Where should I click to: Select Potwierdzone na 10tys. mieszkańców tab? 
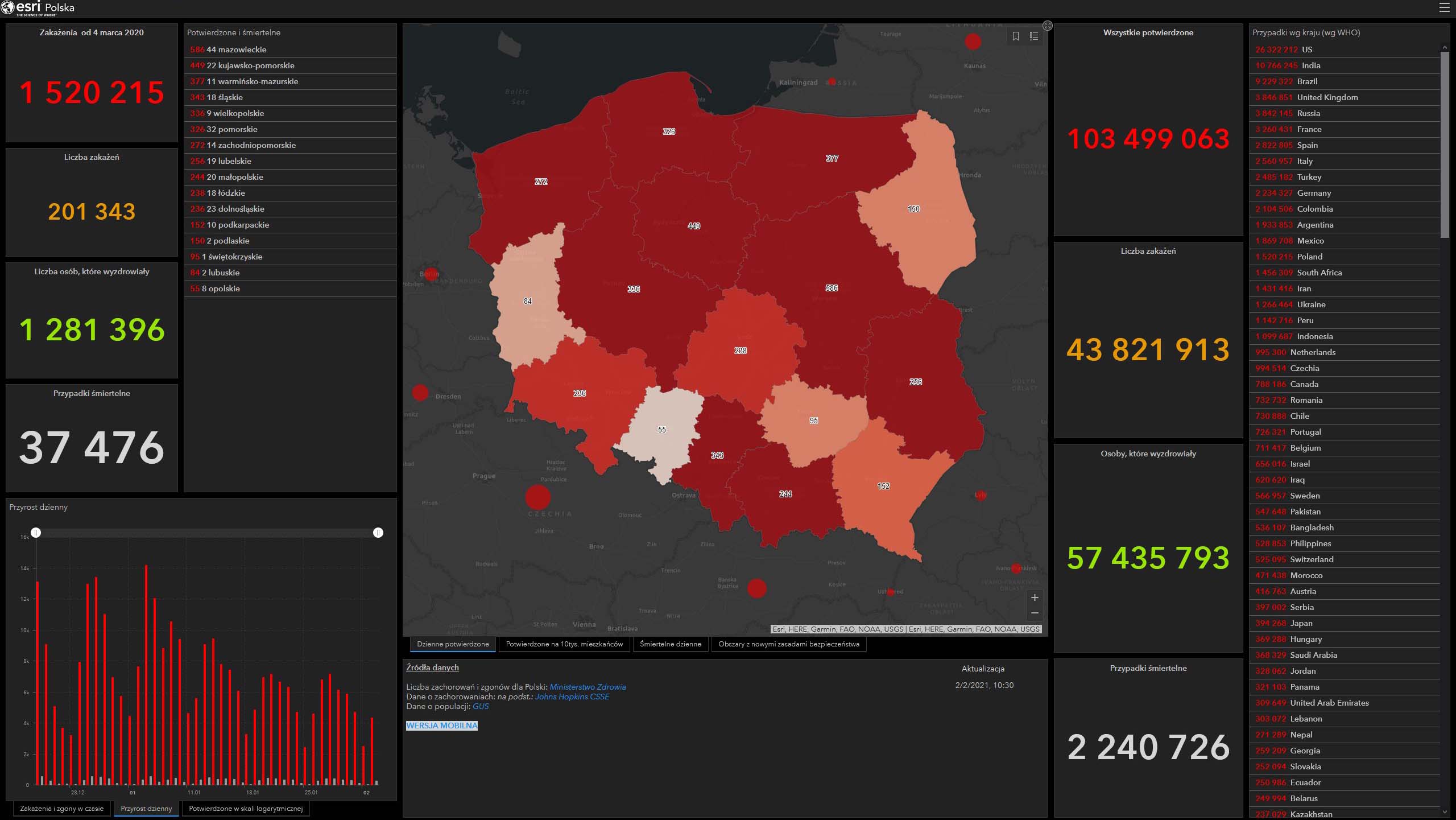click(564, 644)
